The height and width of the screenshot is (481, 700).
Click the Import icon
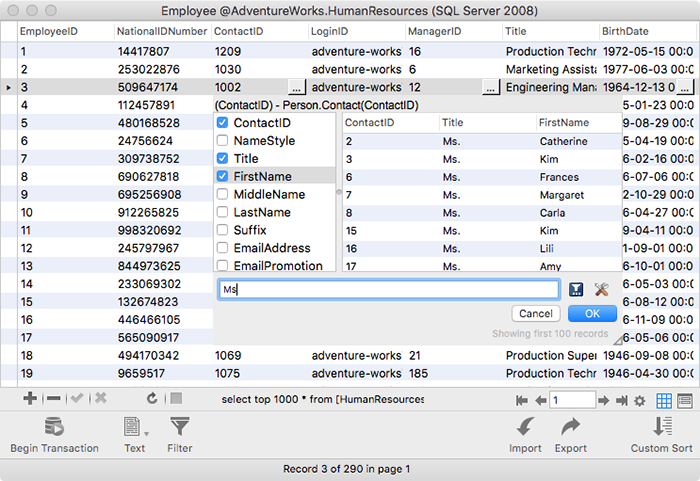coord(526,427)
